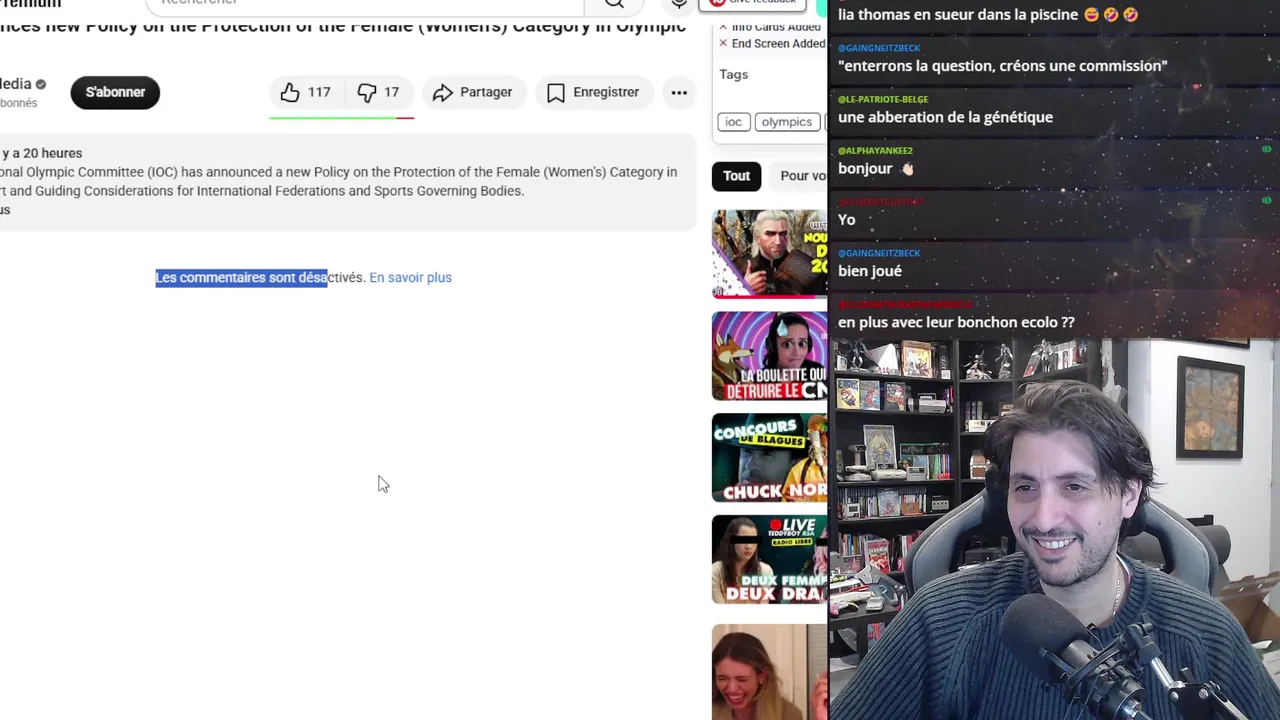The width and height of the screenshot is (1280, 720).
Task: Activate voice search microphone icon
Action: [679, 3]
